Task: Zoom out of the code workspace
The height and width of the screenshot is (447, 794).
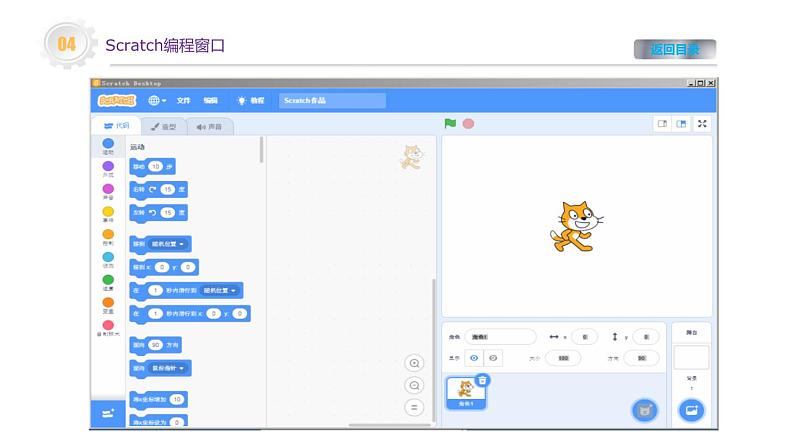Action: coord(415,385)
